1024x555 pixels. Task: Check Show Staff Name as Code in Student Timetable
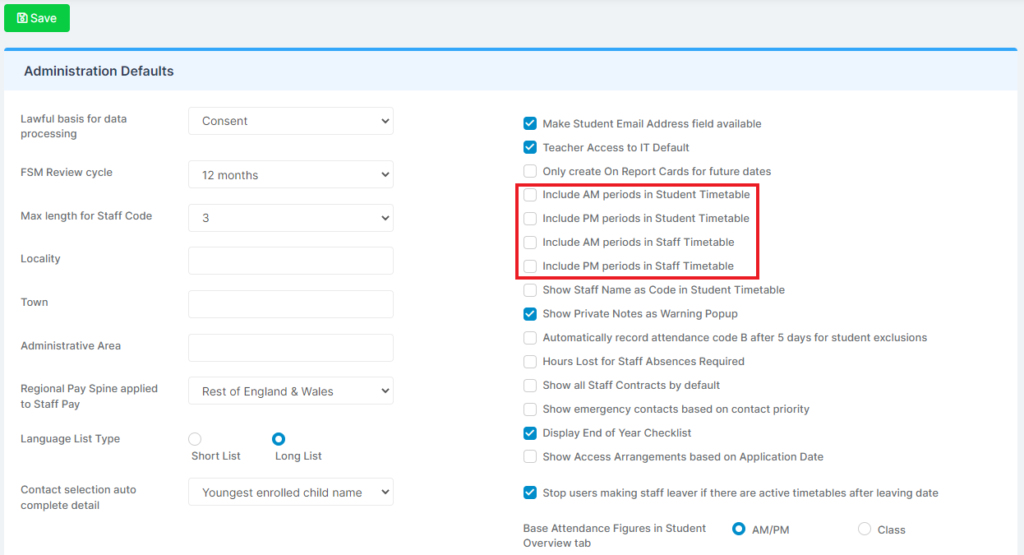pyautogui.click(x=530, y=290)
